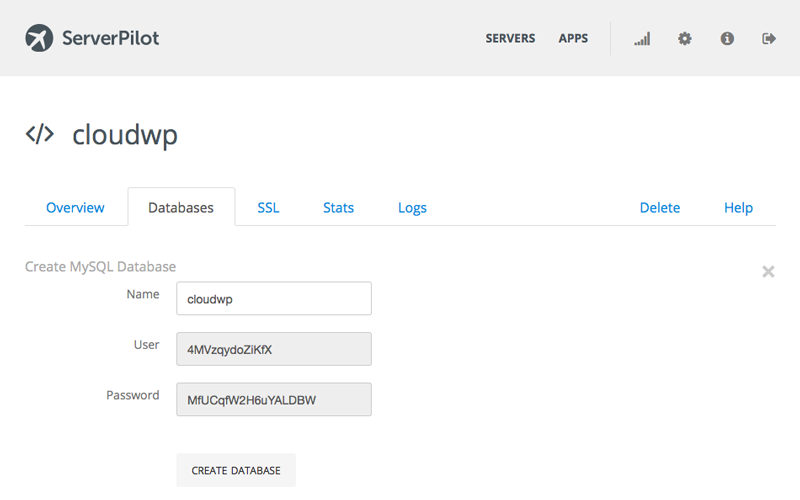Open APPS in top navigation
800x500 pixels.
(573, 39)
